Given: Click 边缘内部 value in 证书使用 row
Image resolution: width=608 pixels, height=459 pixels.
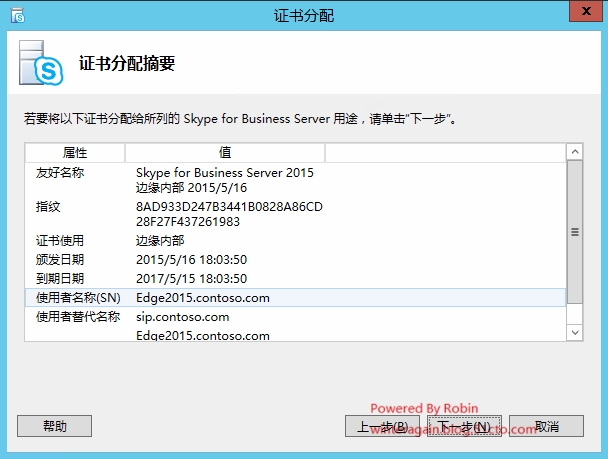Looking at the screenshot, I should [x=160, y=240].
